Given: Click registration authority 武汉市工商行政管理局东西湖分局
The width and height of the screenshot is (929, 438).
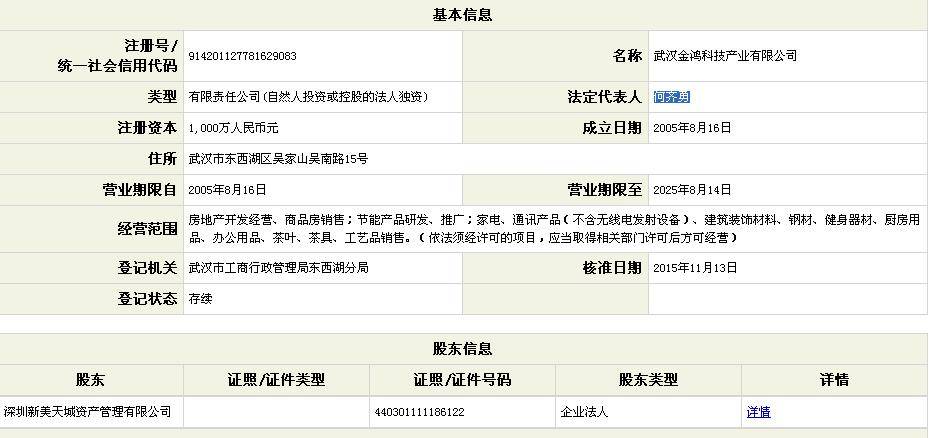Looking at the screenshot, I should (278, 268).
